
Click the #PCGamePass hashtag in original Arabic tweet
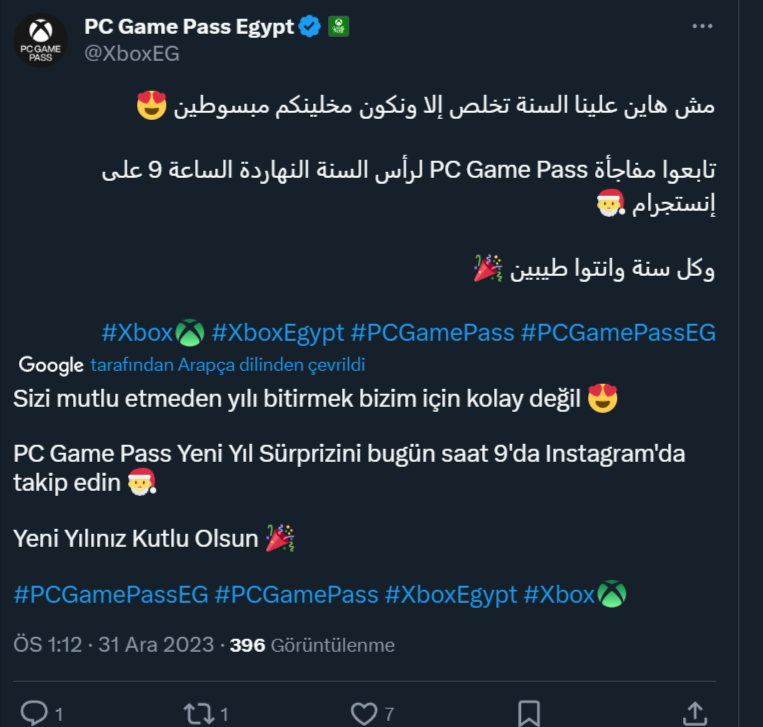pos(432,332)
